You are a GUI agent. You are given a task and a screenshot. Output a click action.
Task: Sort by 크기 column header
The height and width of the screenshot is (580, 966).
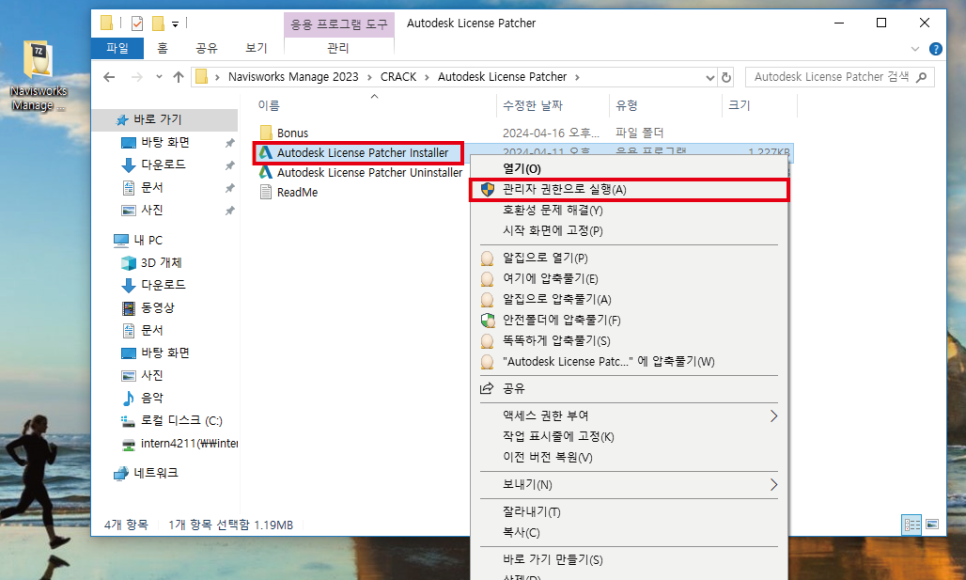(x=739, y=105)
